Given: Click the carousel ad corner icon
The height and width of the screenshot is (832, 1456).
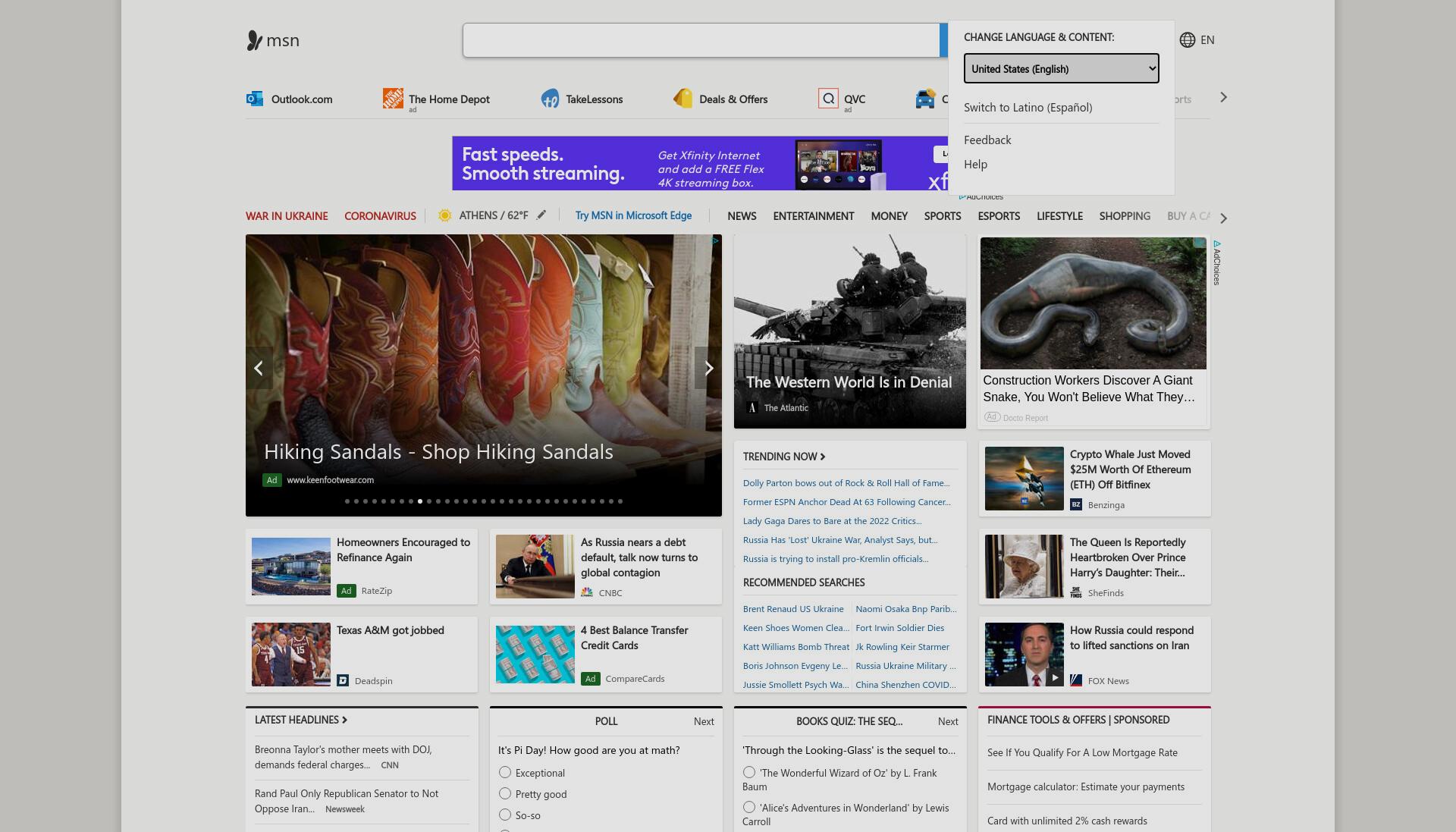Looking at the screenshot, I should tap(715, 240).
